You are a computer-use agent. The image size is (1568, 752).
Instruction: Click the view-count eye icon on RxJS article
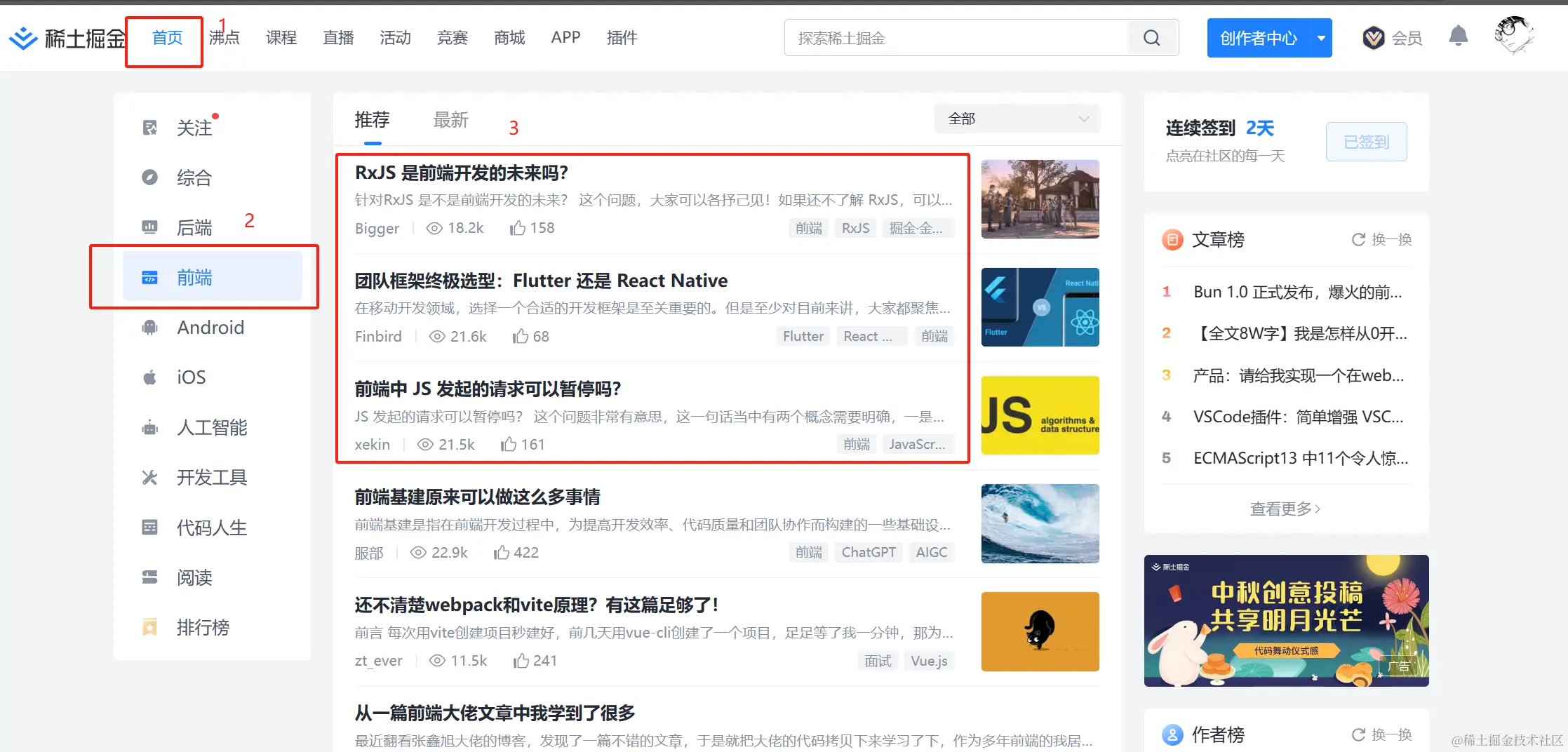tap(435, 228)
